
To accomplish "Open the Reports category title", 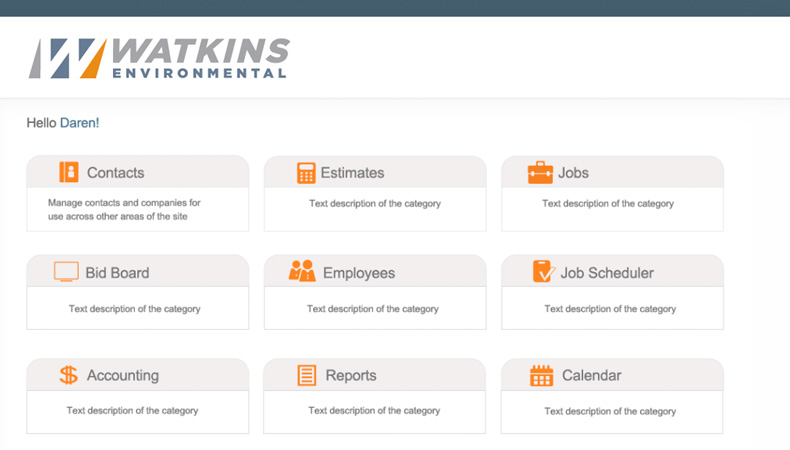I will (x=351, y=375).
